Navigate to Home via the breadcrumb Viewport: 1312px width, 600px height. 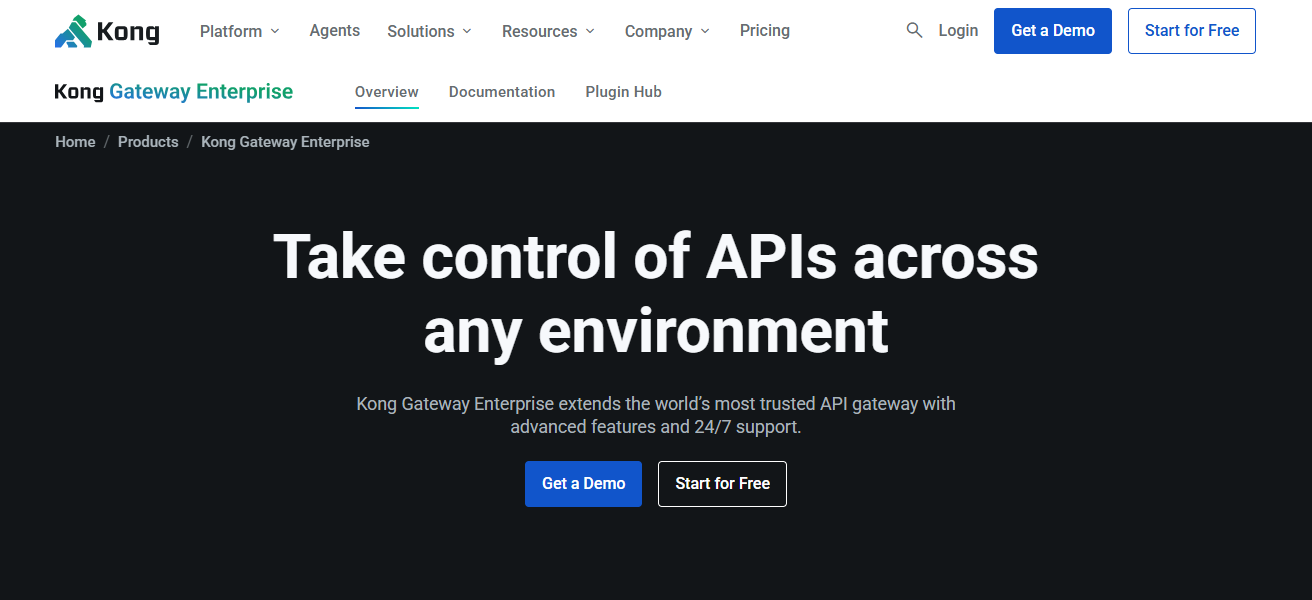pyautogui.click(x=75, y=141)
